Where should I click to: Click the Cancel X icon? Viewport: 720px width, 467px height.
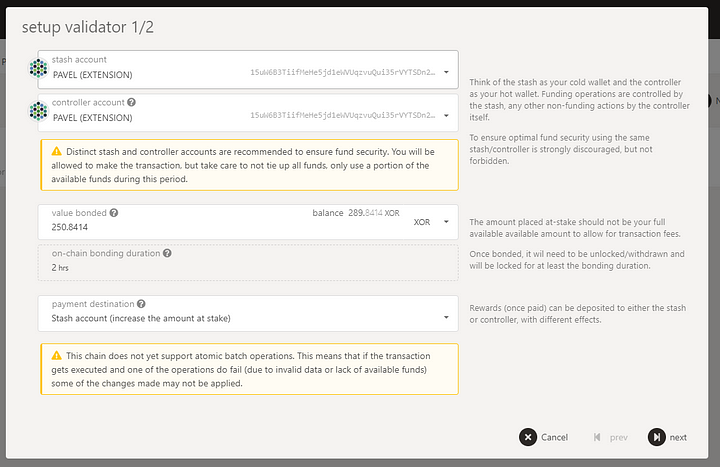528,437
